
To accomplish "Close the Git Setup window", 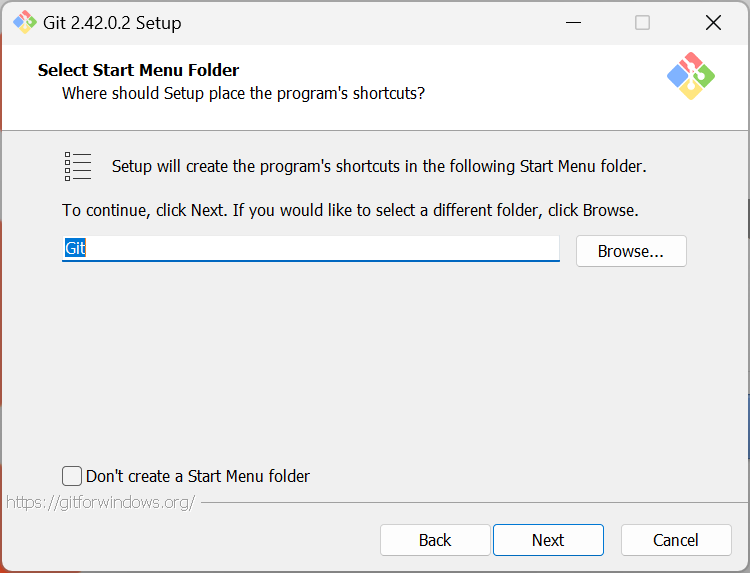I will click(x=712, y=22).
